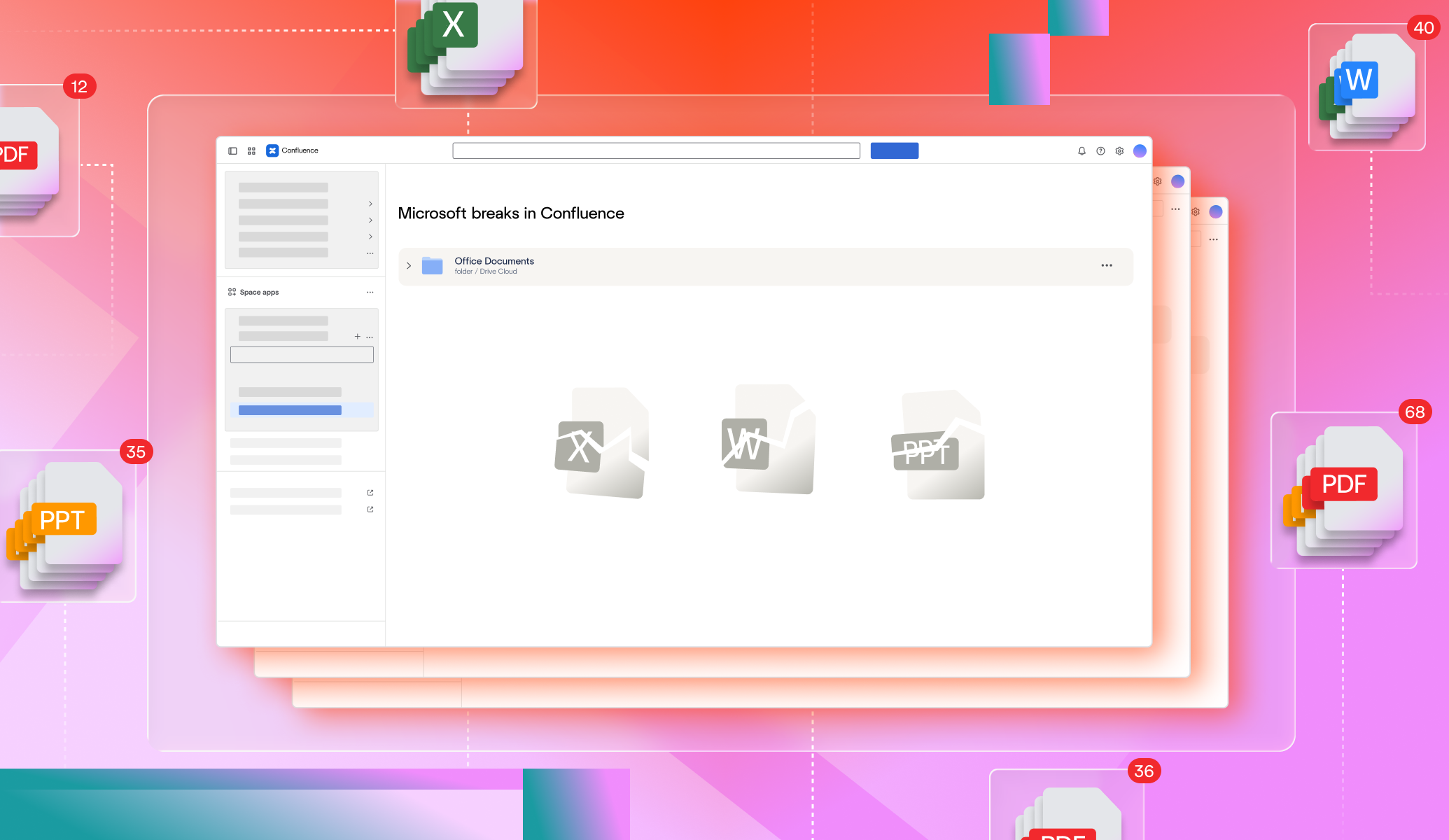Collapse the sidebar with the panel toggle
The height and width of the screenshot is (840, 1449).
click(x=233, y=150)
